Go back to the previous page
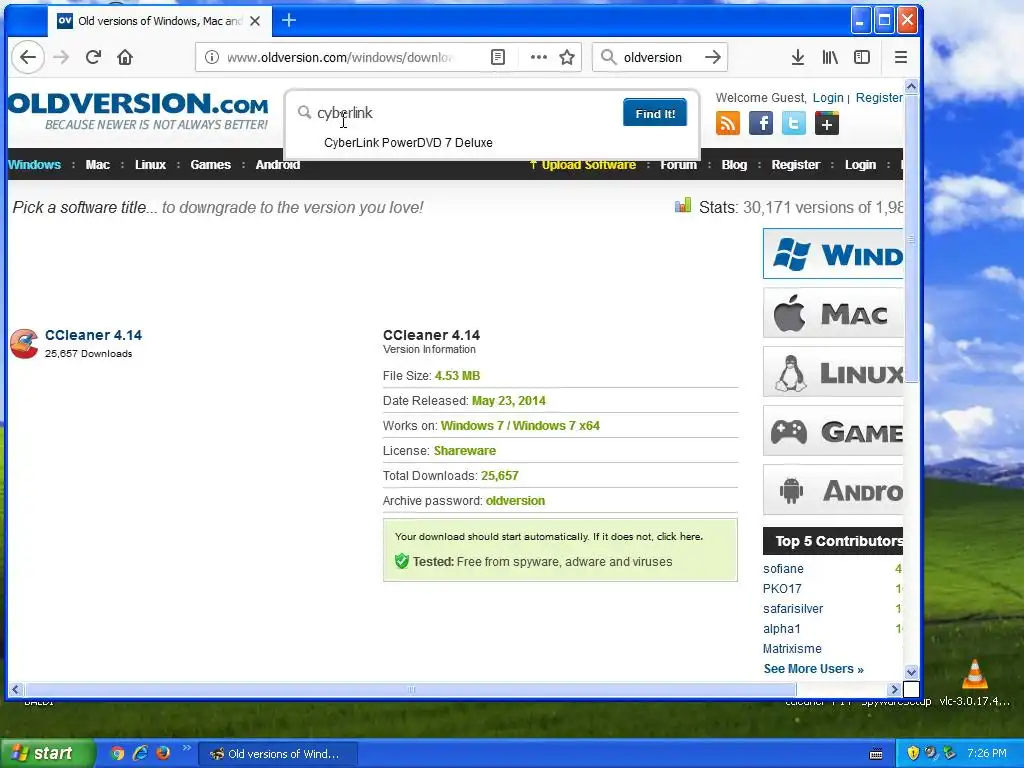1024x768 pixels. tap(27, 57)
